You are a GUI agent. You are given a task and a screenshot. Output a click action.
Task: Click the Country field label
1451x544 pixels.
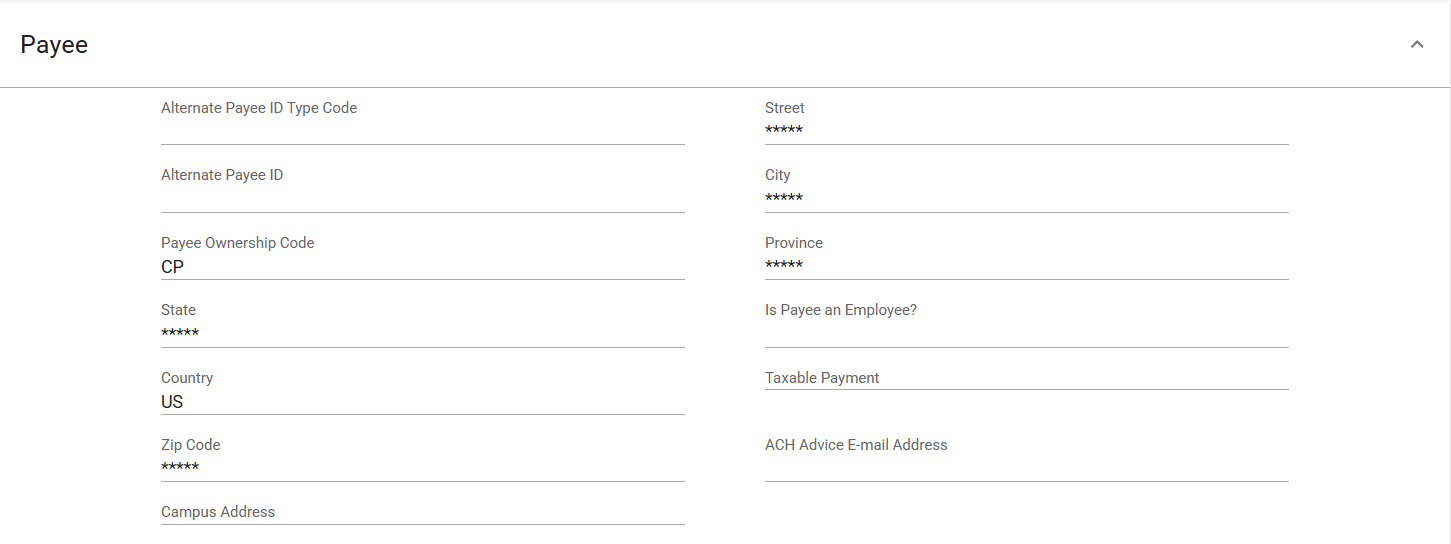187,378
